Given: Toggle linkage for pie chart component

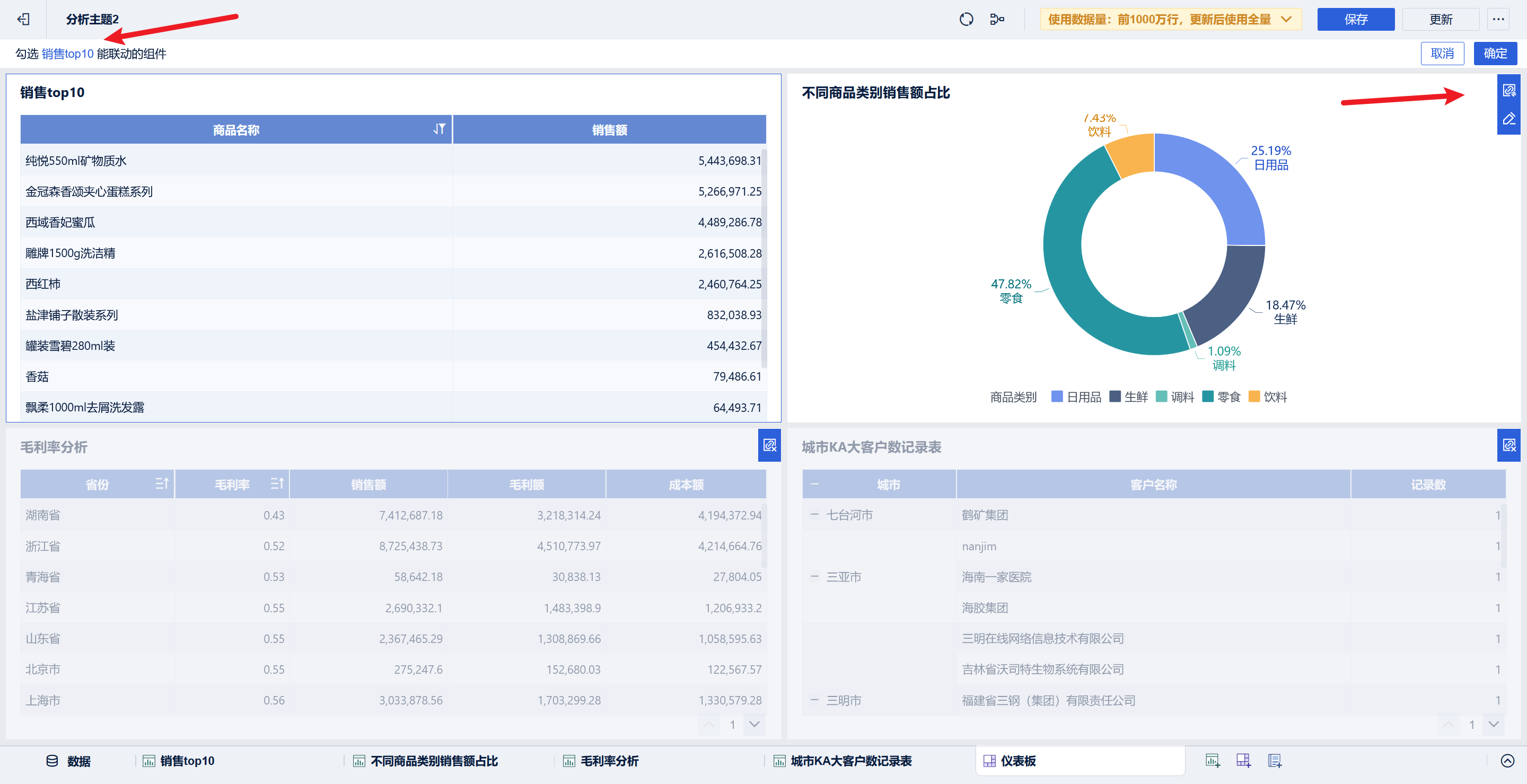Looking at the screenshot, I should (x=1508, y=91).
